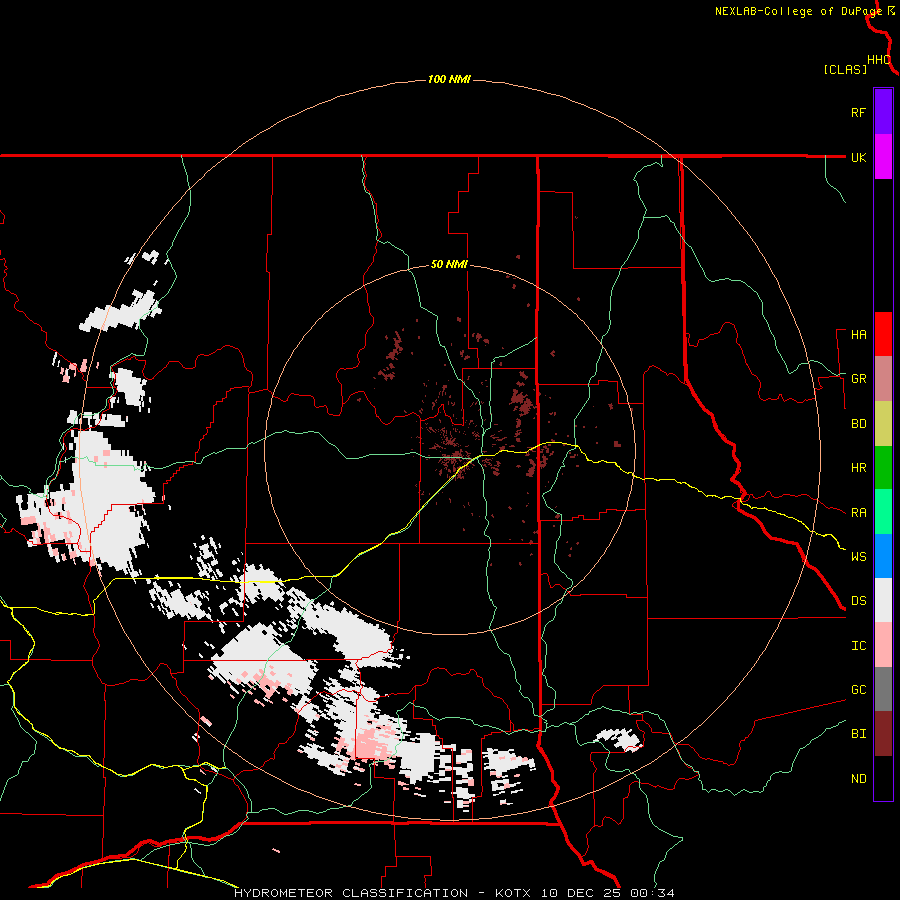This screenshot has width=900, height=900.
Task: Click the DS white legend swatch
Action: pos(883,600)
